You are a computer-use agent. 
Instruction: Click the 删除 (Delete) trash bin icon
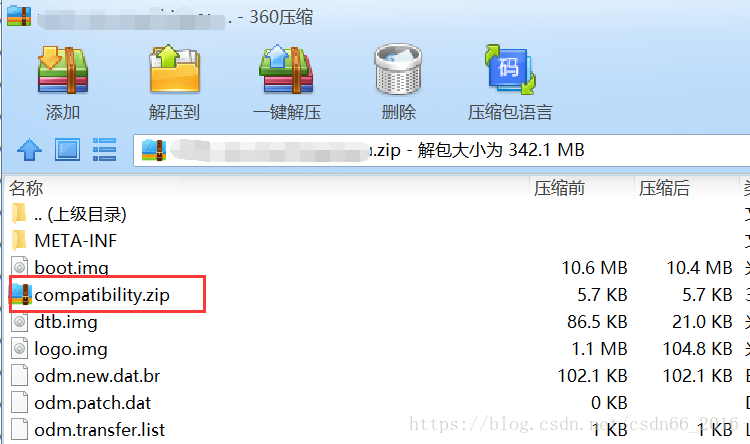(x=398, y=70)
